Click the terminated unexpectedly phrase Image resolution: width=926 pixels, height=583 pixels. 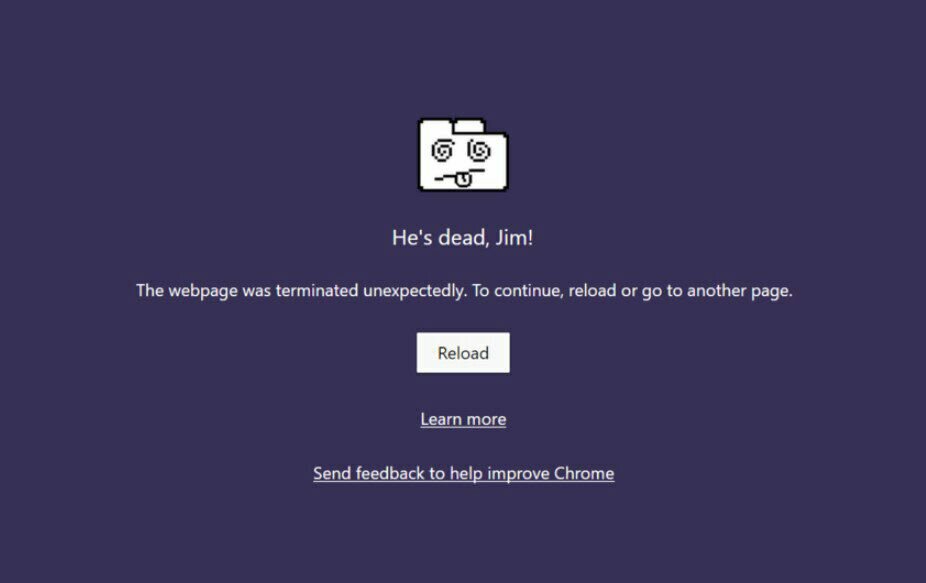(371, 291)
